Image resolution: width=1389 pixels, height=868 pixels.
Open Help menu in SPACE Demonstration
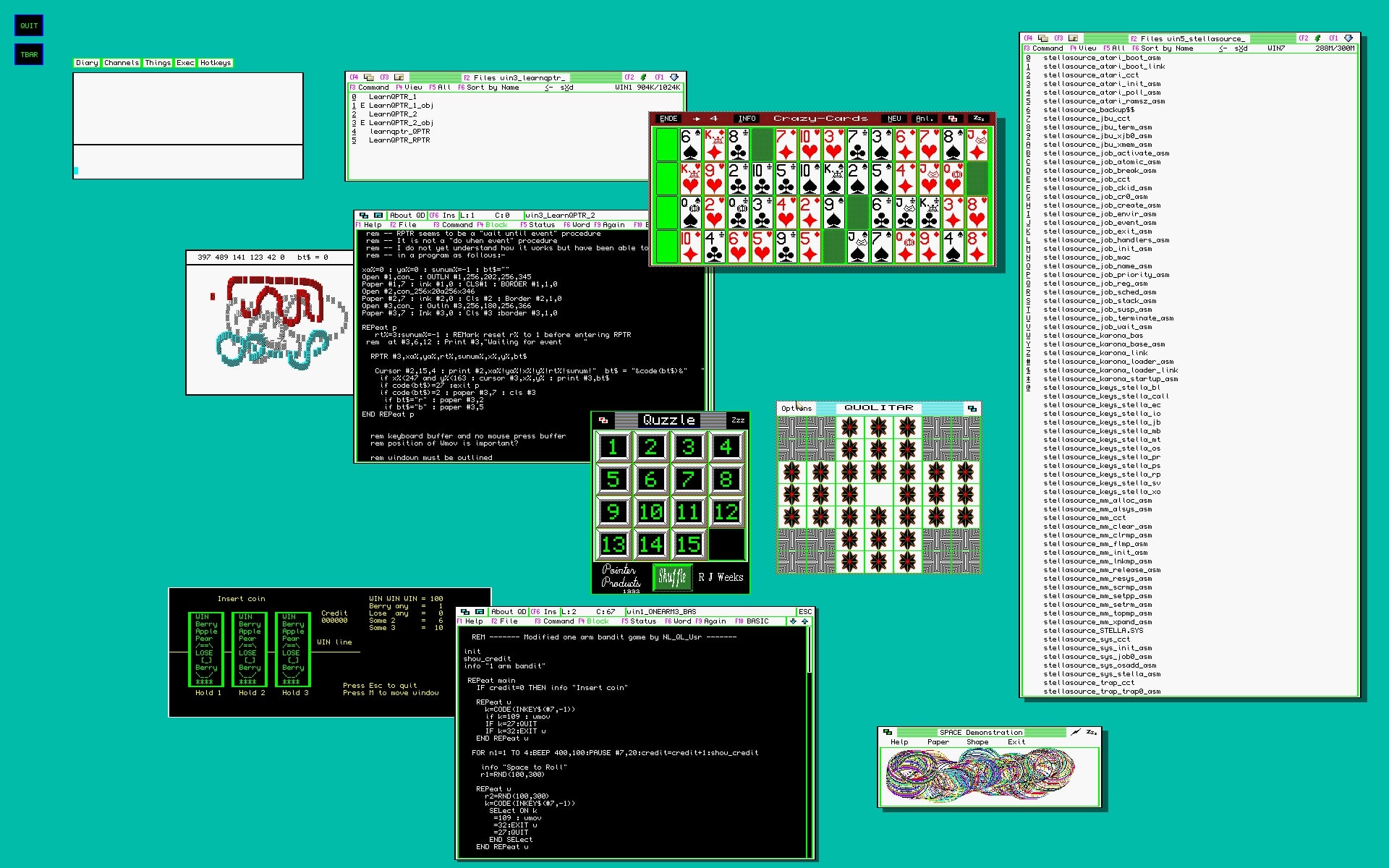coord(899,742)
